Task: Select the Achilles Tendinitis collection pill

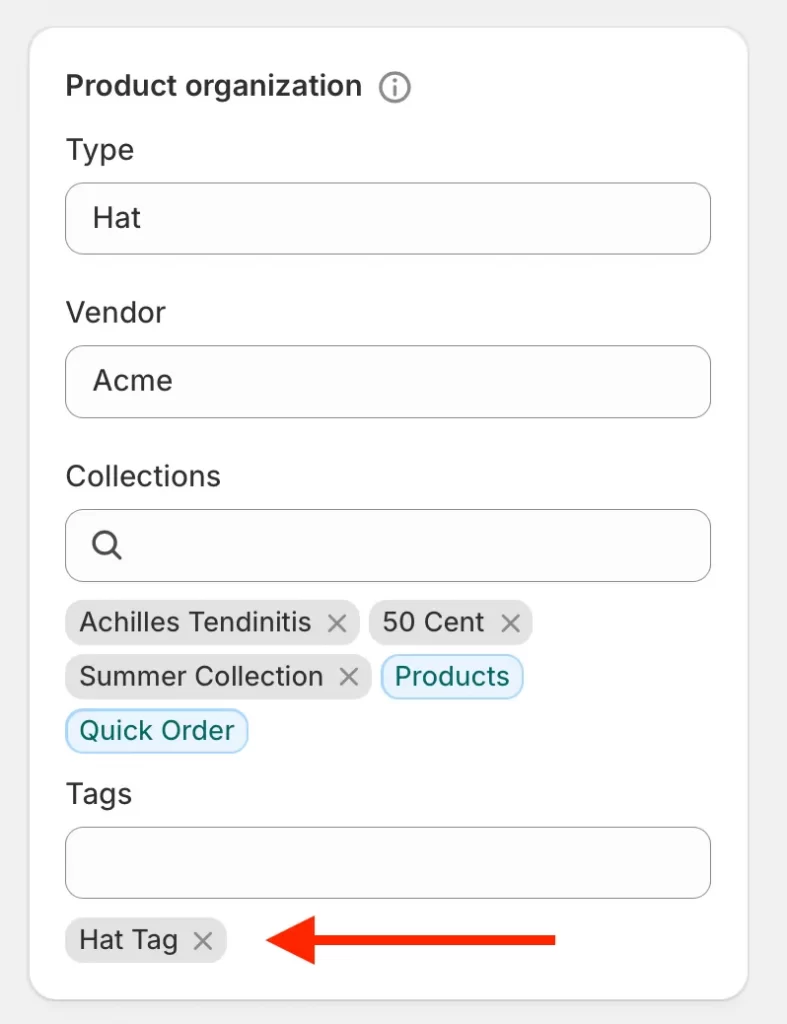Action: [195, 622]
